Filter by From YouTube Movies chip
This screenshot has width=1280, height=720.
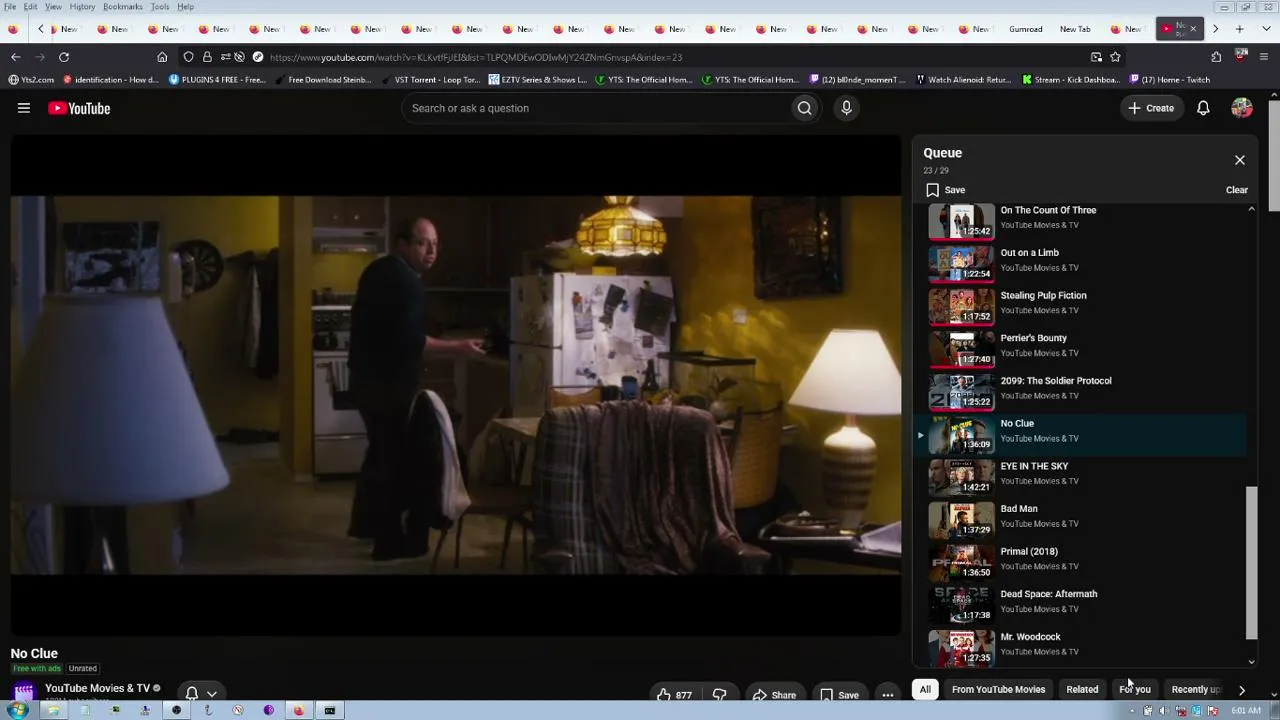point(998,689)
